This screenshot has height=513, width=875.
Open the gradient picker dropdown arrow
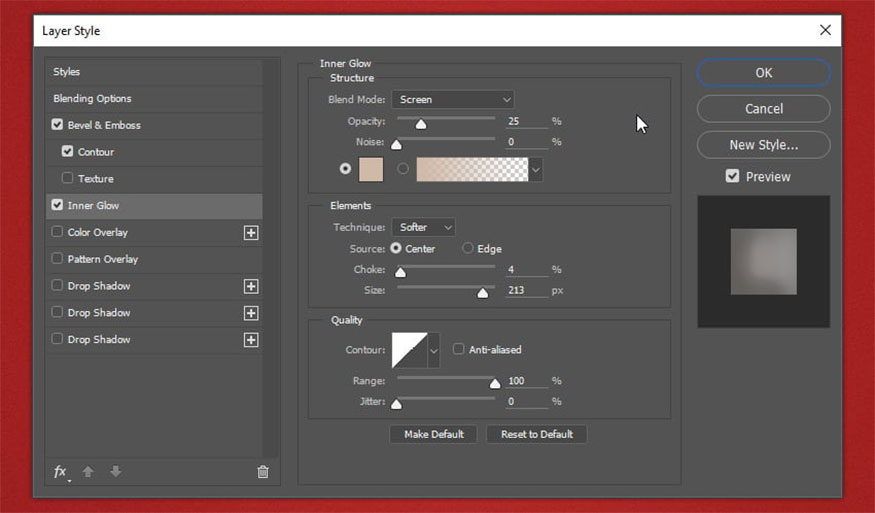point(536,170)
